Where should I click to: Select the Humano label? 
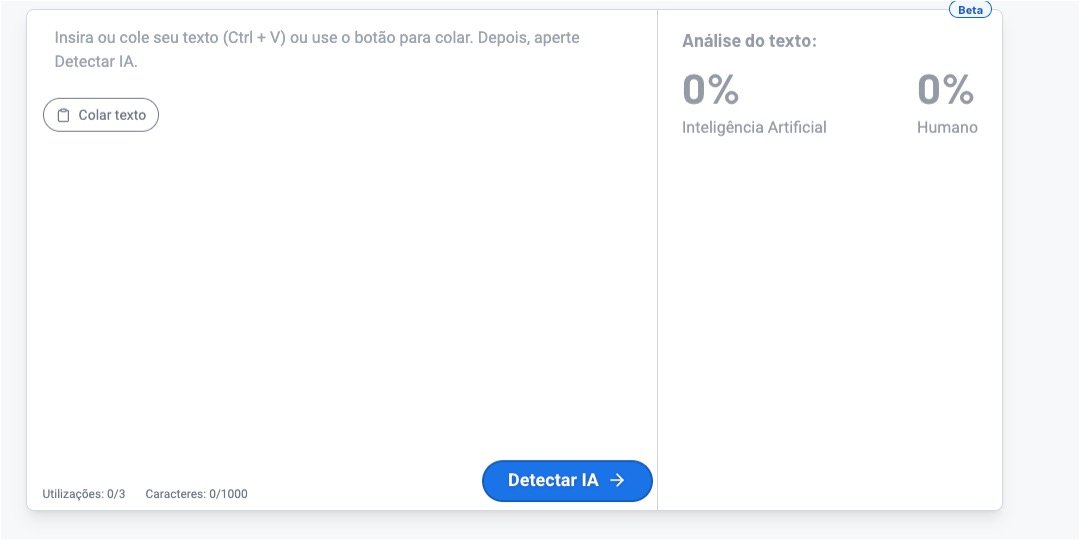pos(947,127)
